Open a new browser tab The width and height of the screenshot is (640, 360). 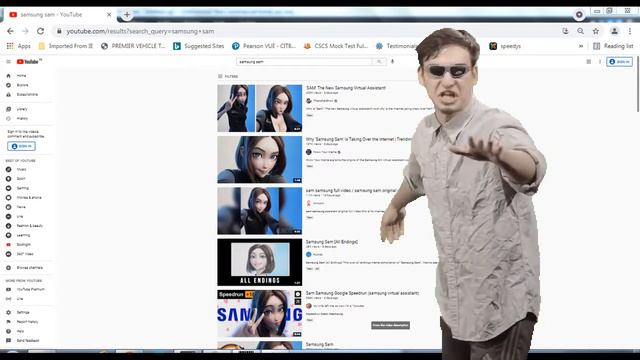pyautogui.click(x=127, y=15)
